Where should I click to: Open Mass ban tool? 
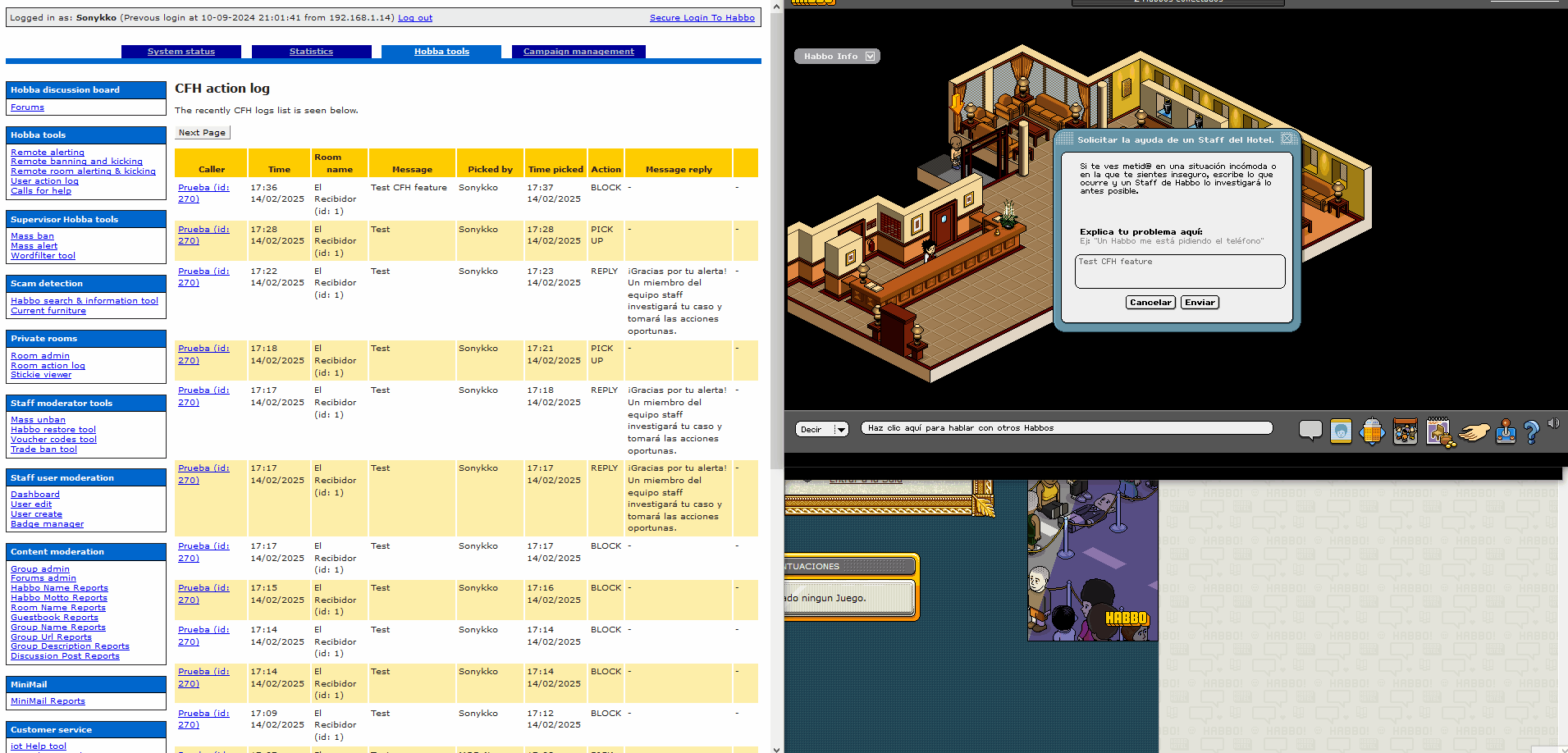pyautogui.click(x=32, y=236)
